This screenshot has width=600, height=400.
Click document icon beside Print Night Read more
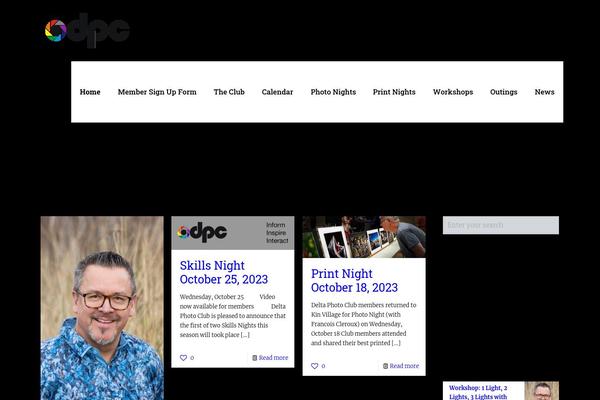tap(385, 366)
